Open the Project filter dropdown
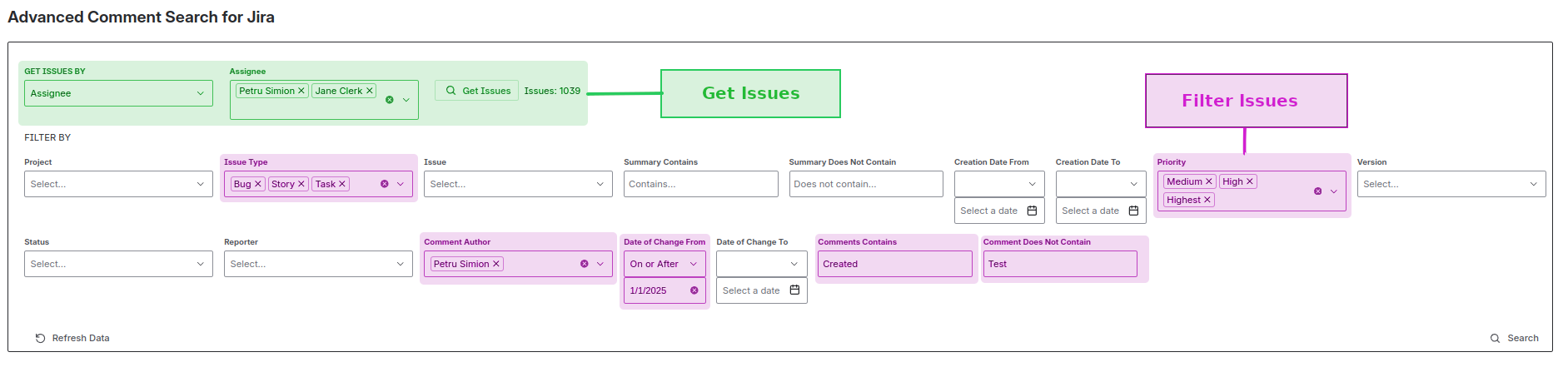The image size is (1568, 382). tap(118, 184)
